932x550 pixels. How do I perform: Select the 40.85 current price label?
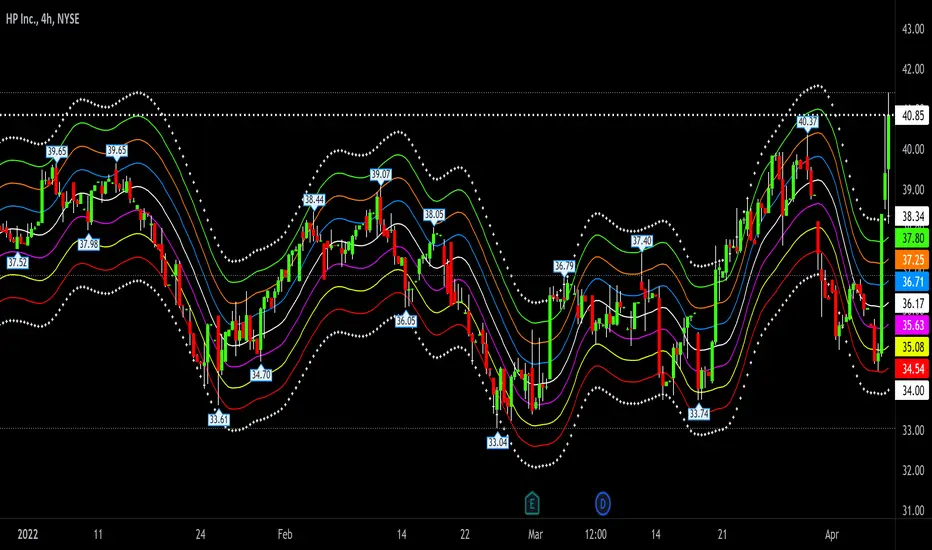(x=912, y=115)
